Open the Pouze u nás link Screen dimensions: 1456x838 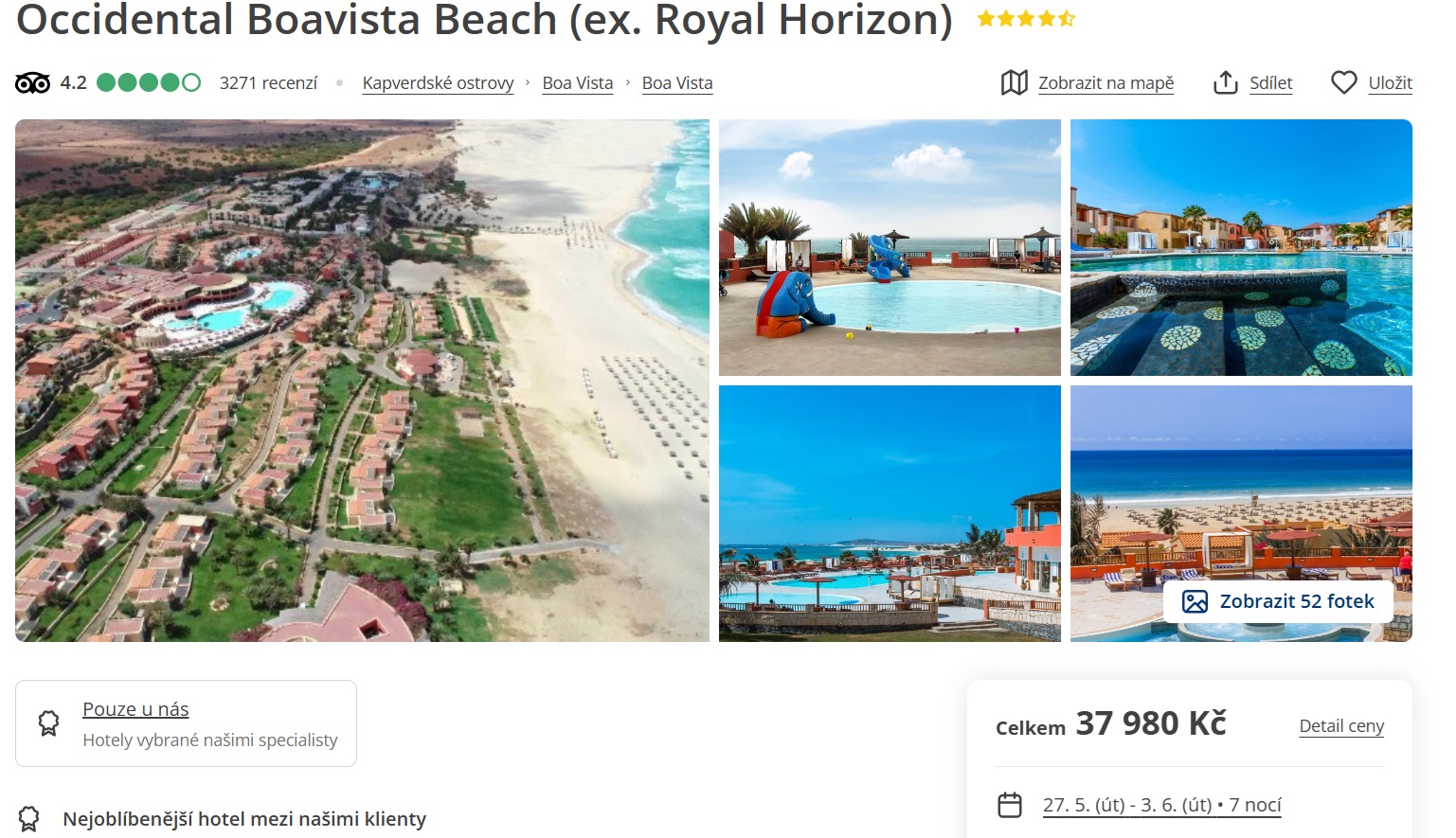click(x=135, y=709)
